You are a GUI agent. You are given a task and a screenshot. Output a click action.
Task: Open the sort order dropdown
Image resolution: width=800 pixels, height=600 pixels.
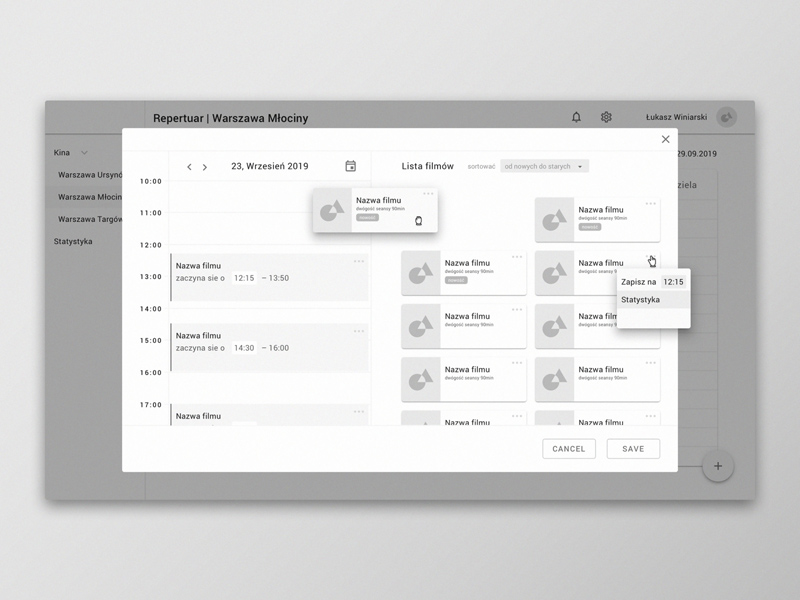pyautogui.click(x=544, y=166)
